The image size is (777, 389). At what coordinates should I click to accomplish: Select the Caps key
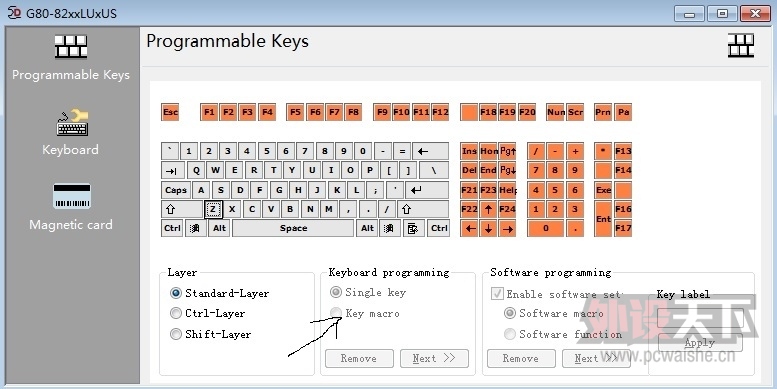point(176,190)
